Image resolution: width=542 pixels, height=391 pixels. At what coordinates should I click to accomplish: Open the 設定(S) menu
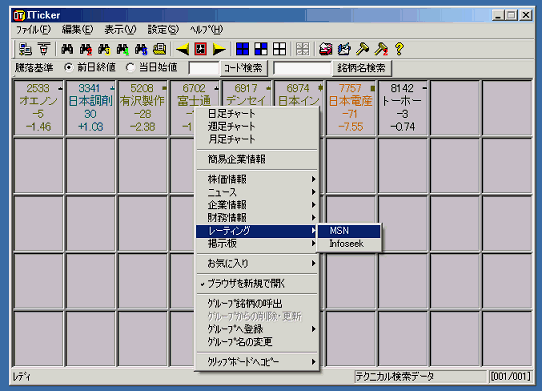163,30
